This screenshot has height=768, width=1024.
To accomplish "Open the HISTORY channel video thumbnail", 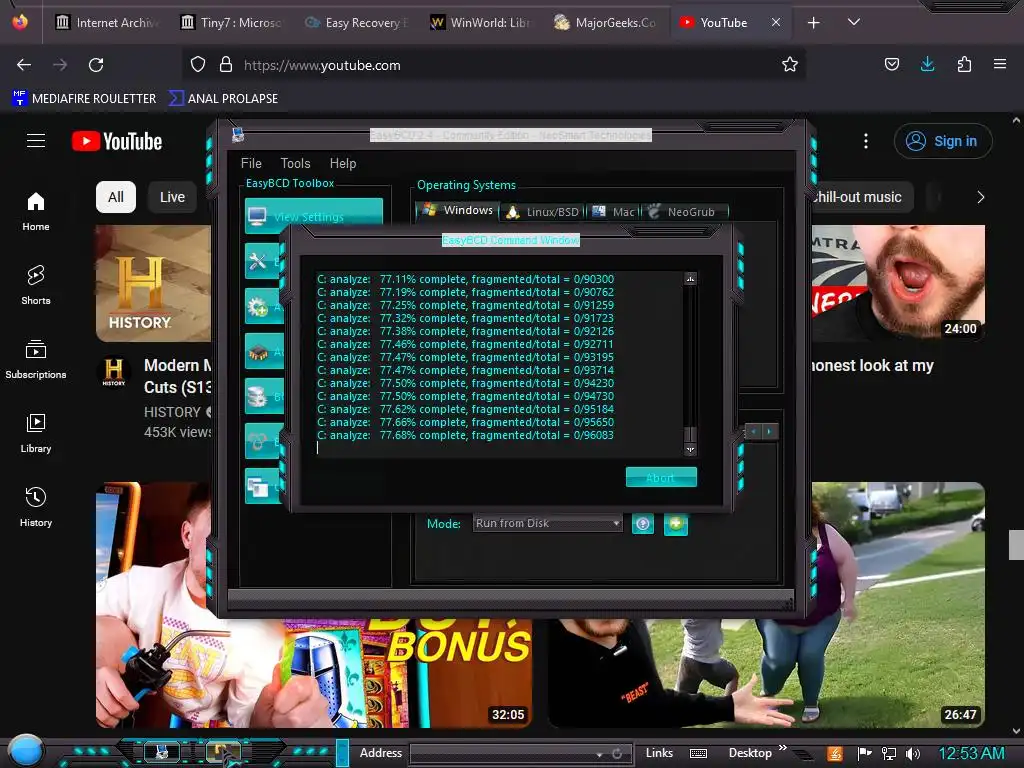I will click(154, 283).
